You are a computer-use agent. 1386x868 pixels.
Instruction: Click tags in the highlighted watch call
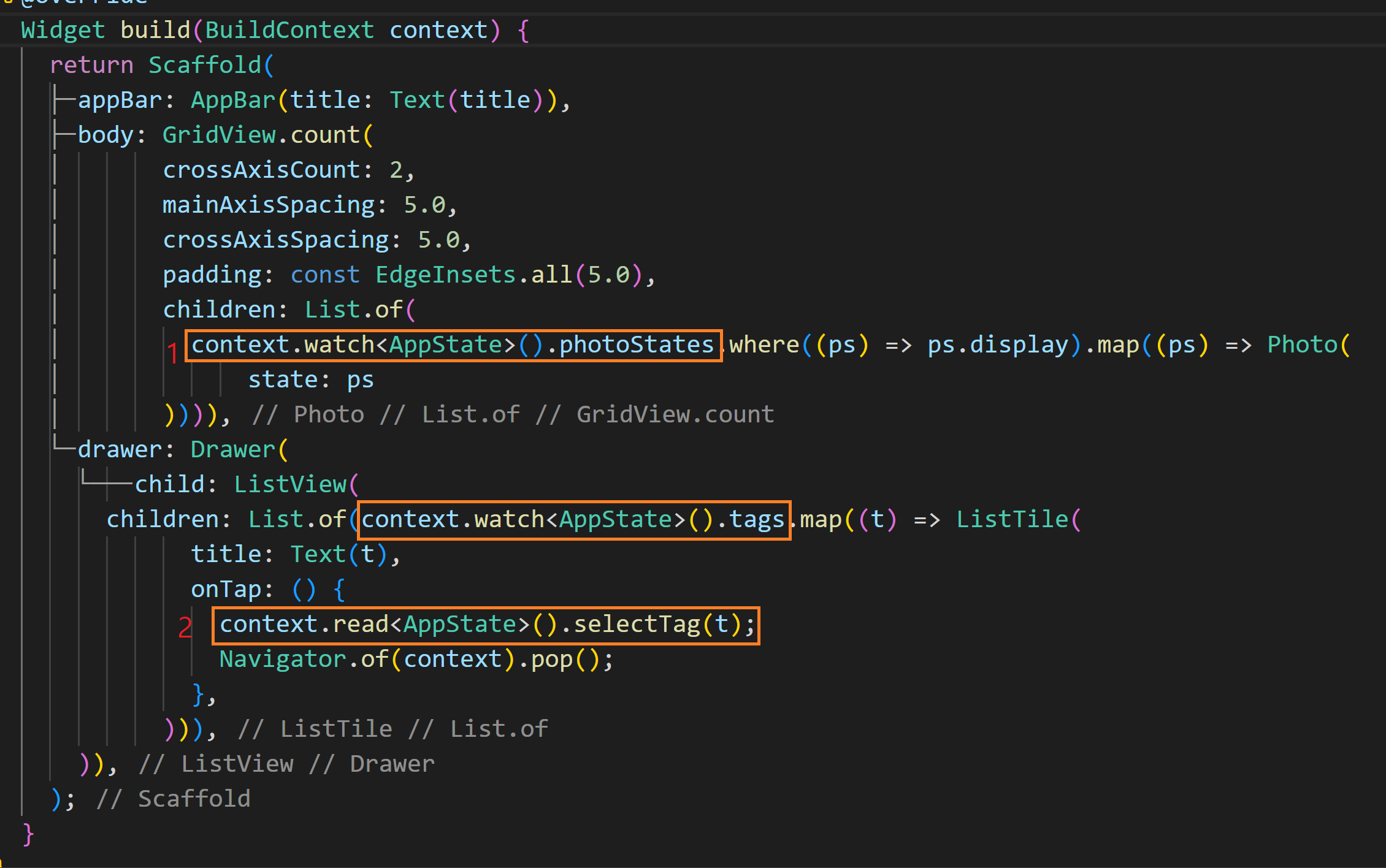[756, 520]
